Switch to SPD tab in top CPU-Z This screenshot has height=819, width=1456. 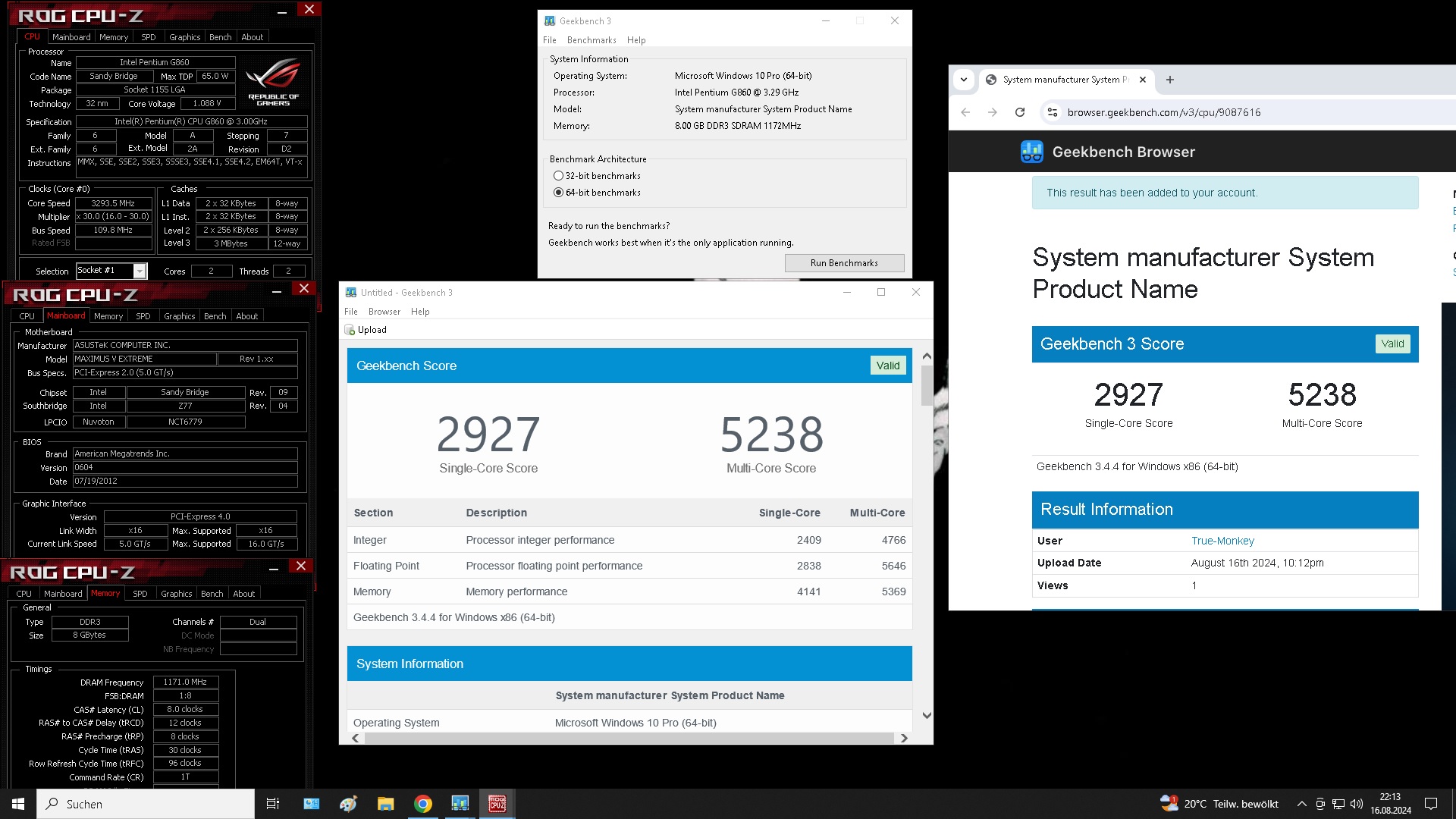pyautogui.click(x=149, y=37)
